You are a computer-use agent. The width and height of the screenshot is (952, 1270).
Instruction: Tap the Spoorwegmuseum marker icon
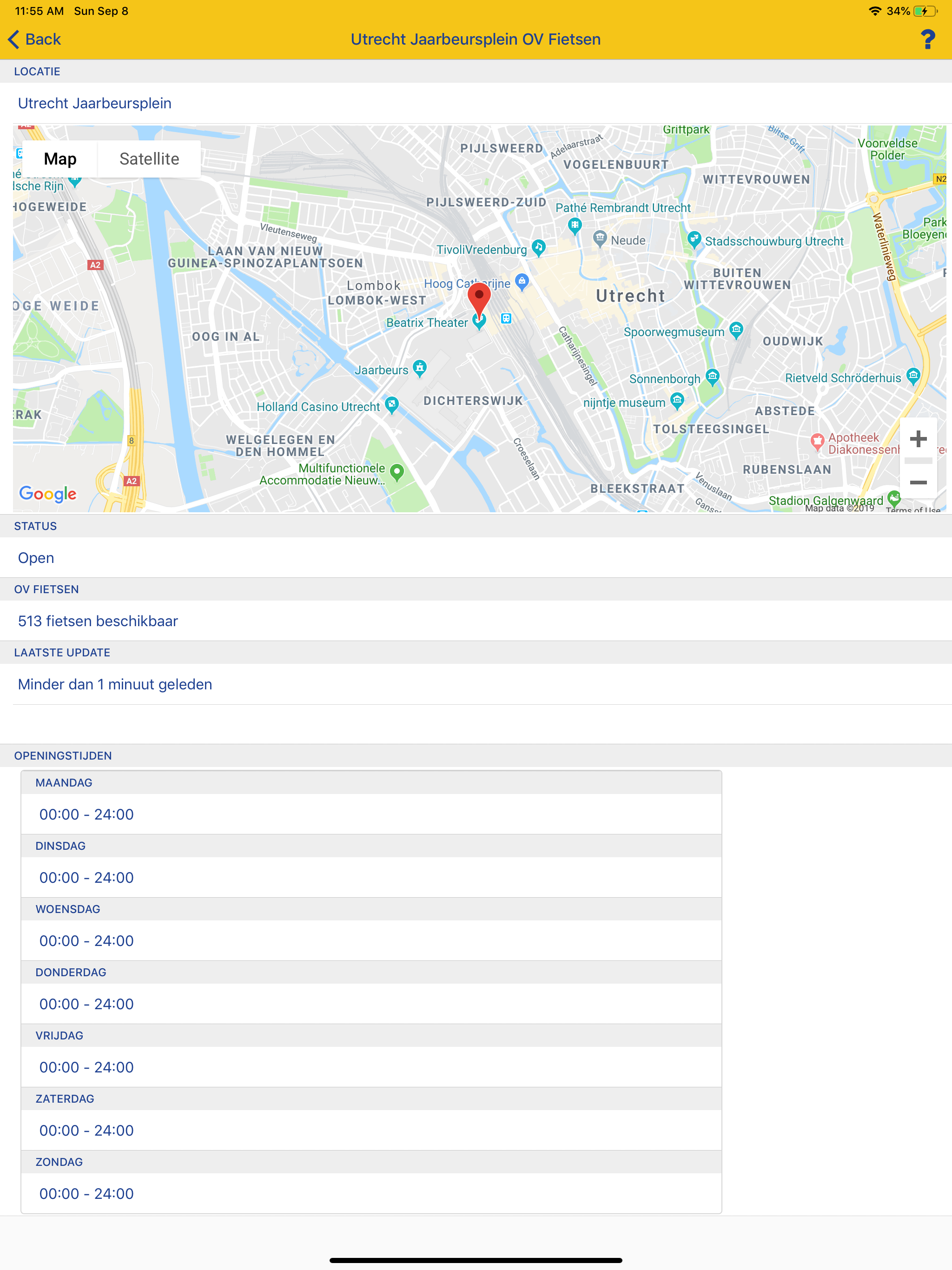click(x=736, y=330)
